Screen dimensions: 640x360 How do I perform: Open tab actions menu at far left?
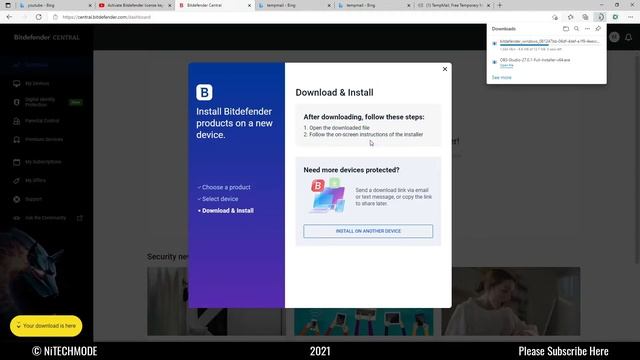pos(8,5)
